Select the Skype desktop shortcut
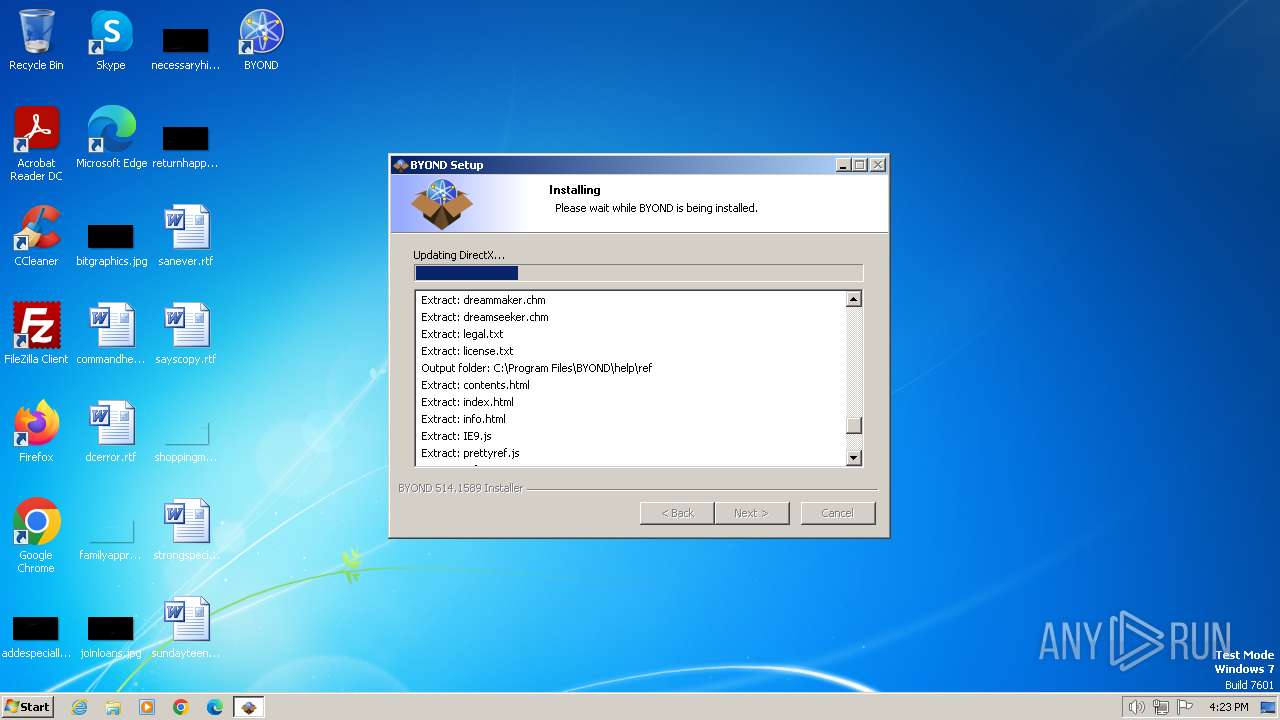Image resolution: width=1280 pixels, height=720 pixels. click(x=111, y=41)
